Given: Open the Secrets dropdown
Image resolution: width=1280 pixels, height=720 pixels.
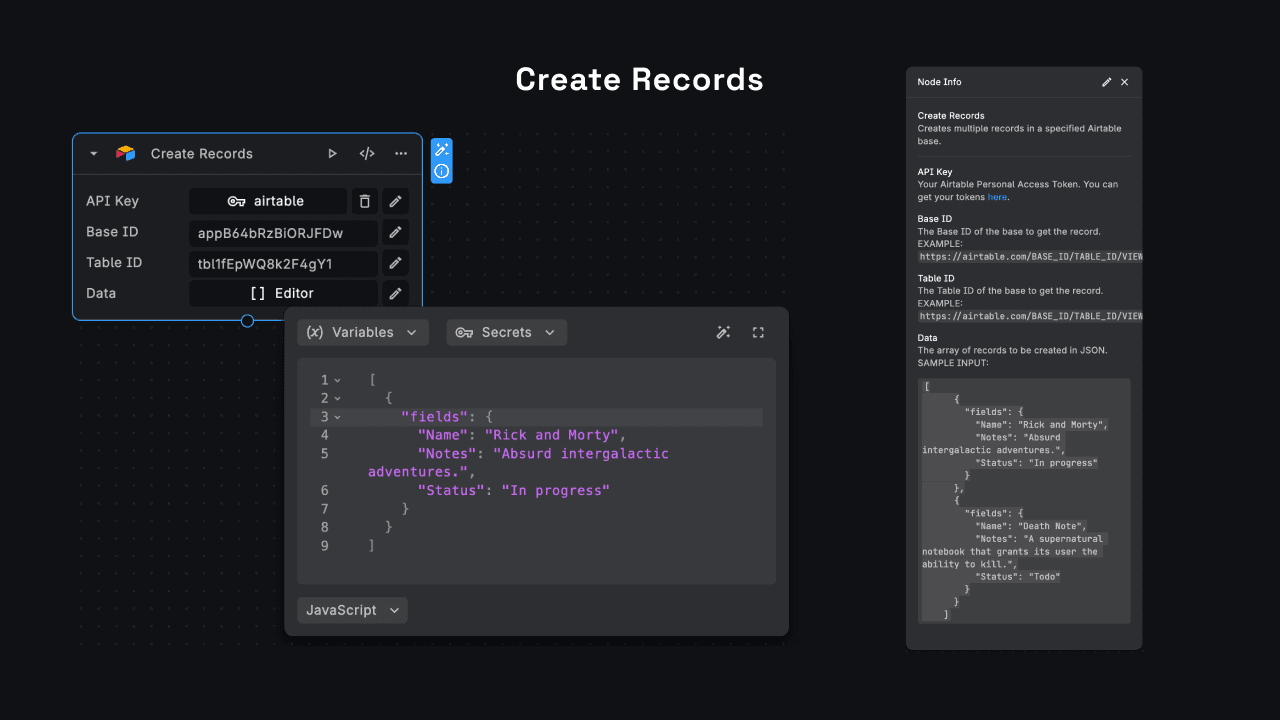Looking at the screenshot, I should pos(506,332).
